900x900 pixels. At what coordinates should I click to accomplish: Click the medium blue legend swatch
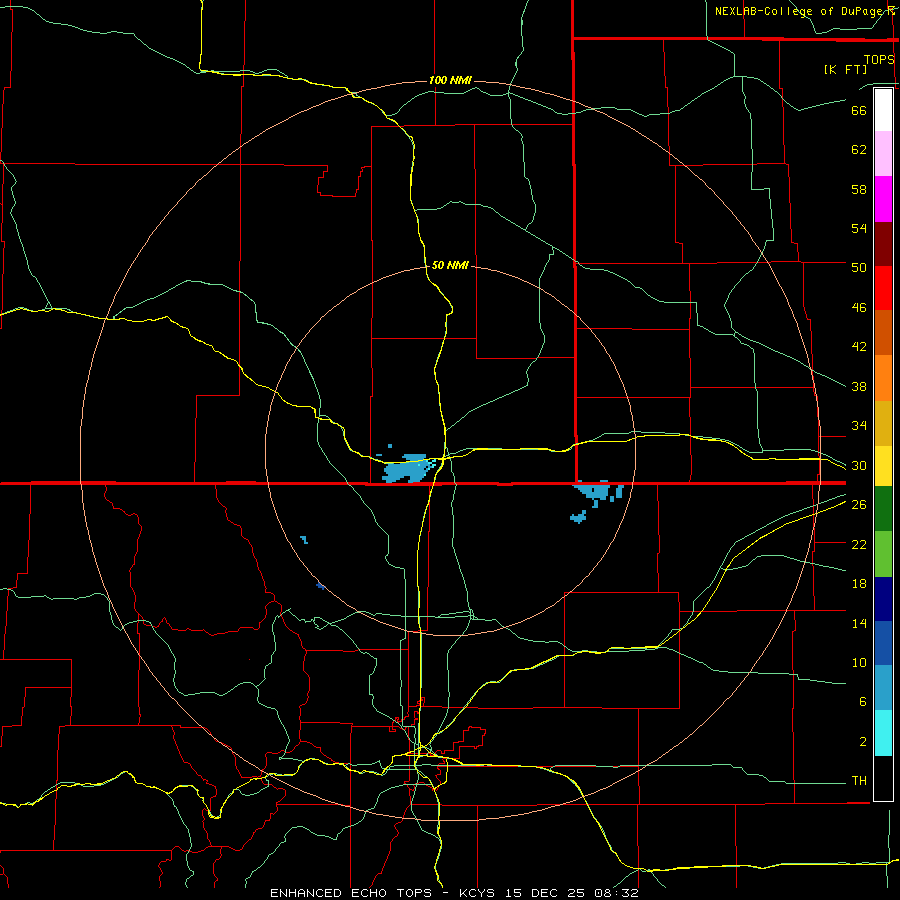[883, 643]
